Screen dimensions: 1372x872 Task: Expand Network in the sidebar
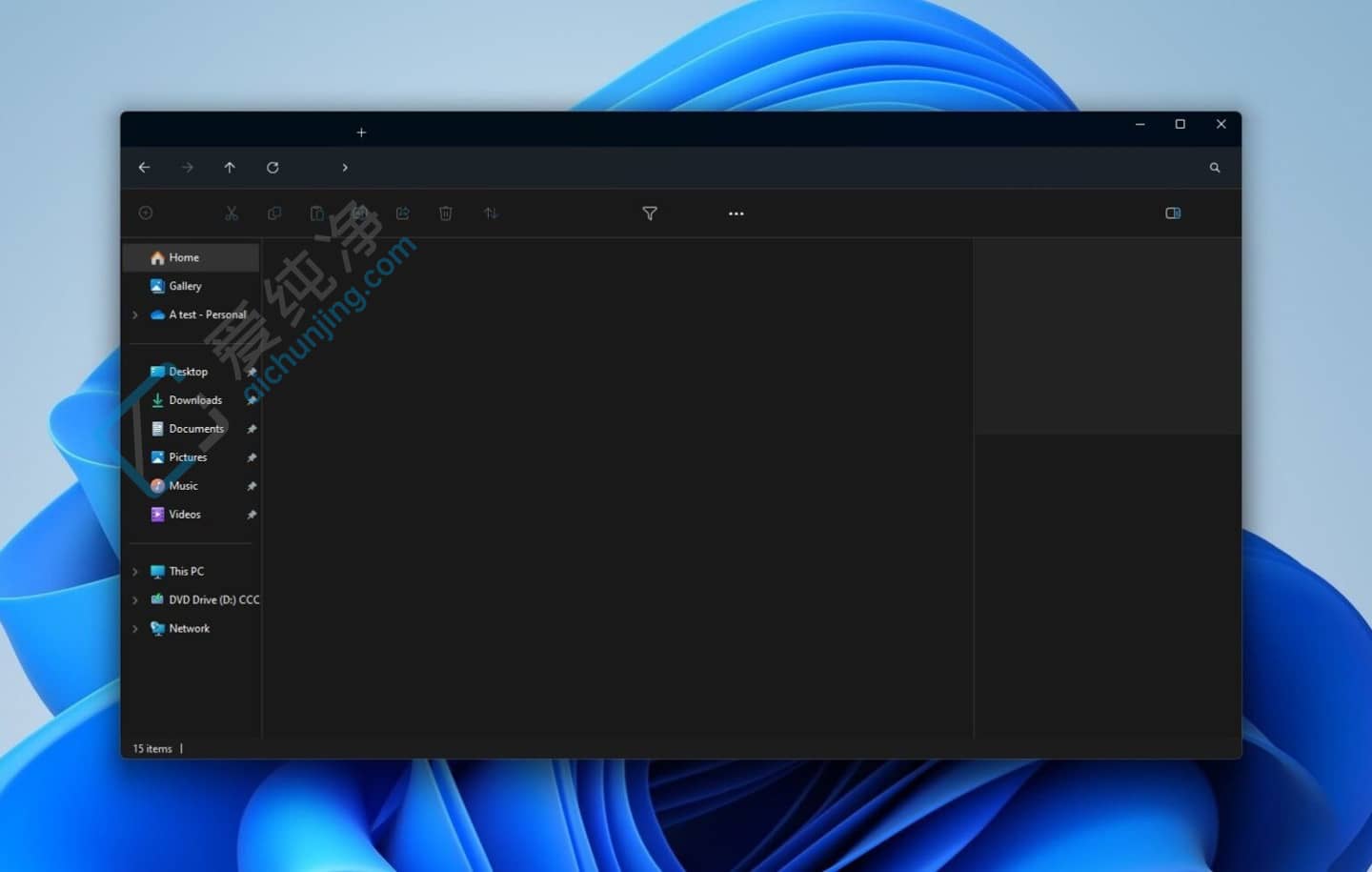tap(133, 628)
